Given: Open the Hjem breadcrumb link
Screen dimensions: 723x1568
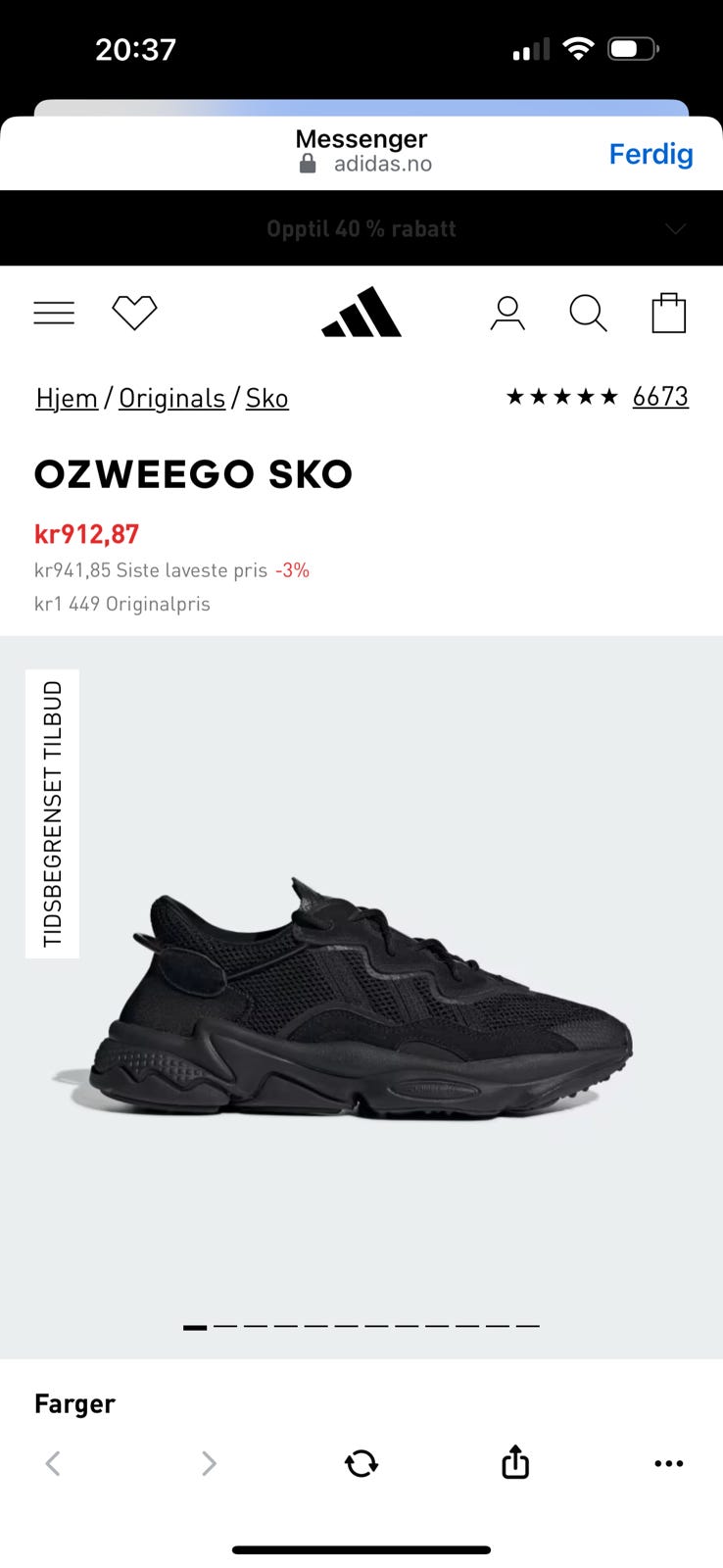Looking at the screenshot, I should [x=67, y=398].
